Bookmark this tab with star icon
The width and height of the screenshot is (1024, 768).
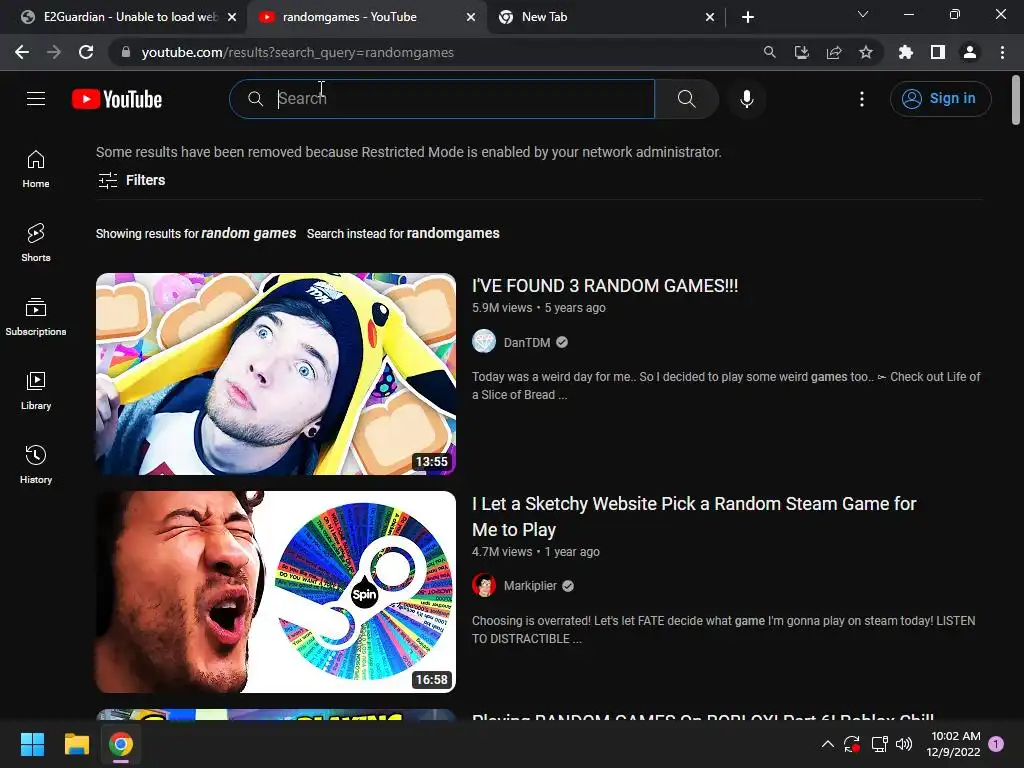point(866,52)
